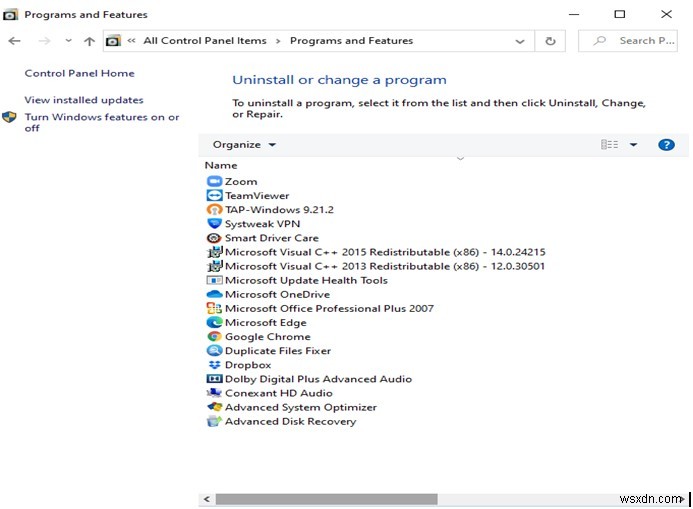Click the scroll left arrow
Screen dimensions: 693x509
click(x=206, y=499)
